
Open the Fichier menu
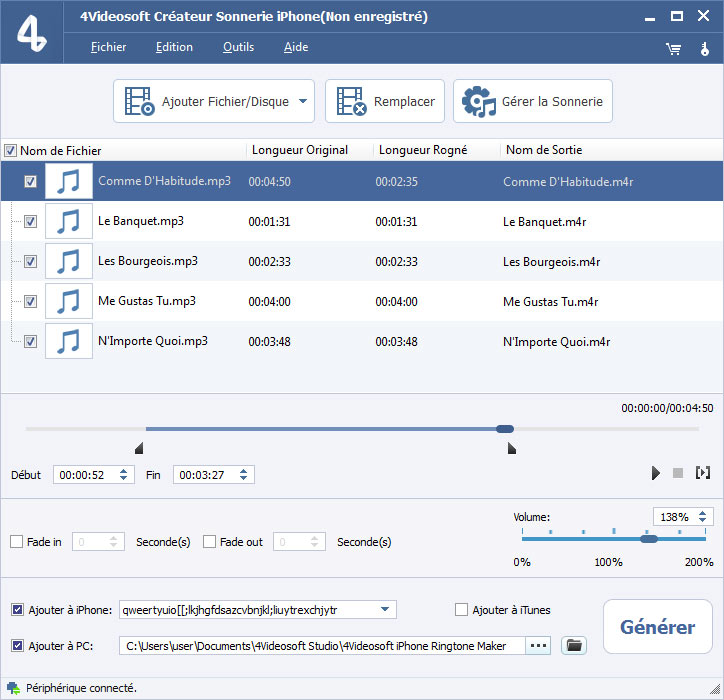(108, 47)
